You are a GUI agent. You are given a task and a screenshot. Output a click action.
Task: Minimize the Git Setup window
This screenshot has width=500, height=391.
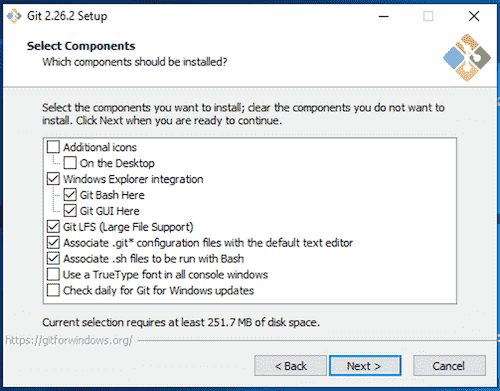pos(384,16)
